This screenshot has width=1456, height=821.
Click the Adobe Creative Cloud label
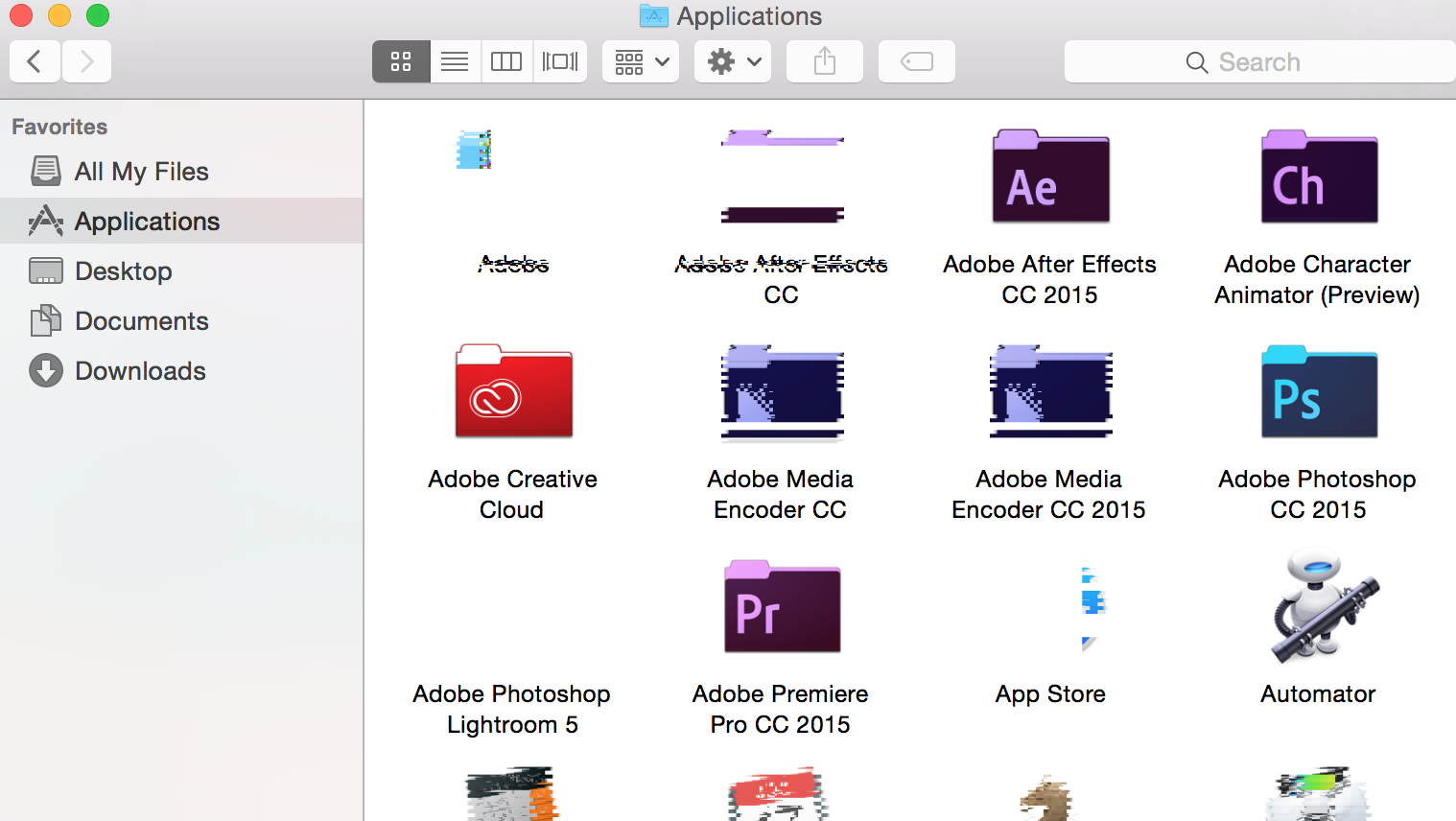click(512, 494)
